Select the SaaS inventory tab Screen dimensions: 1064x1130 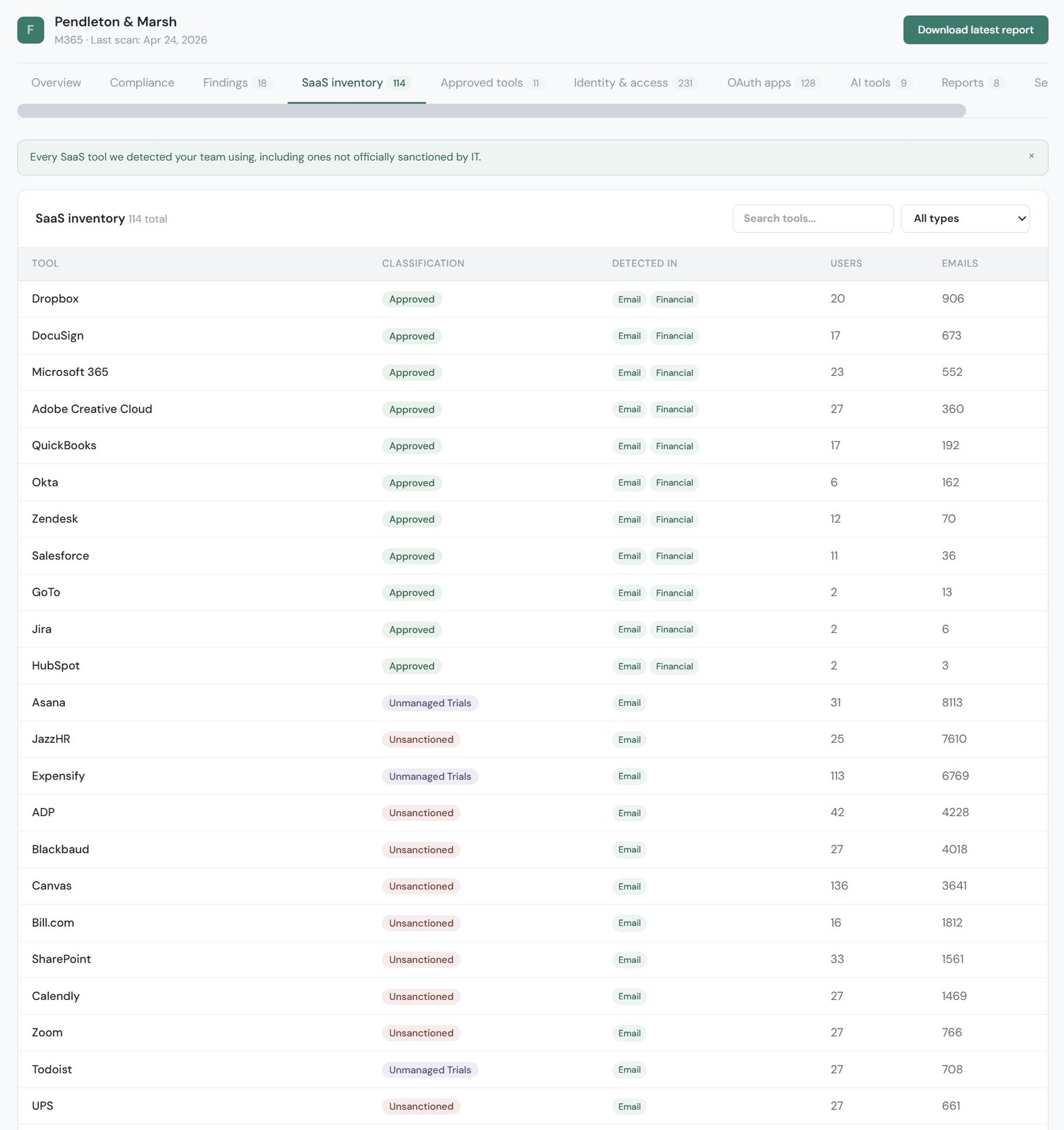(x=356, y=83)
